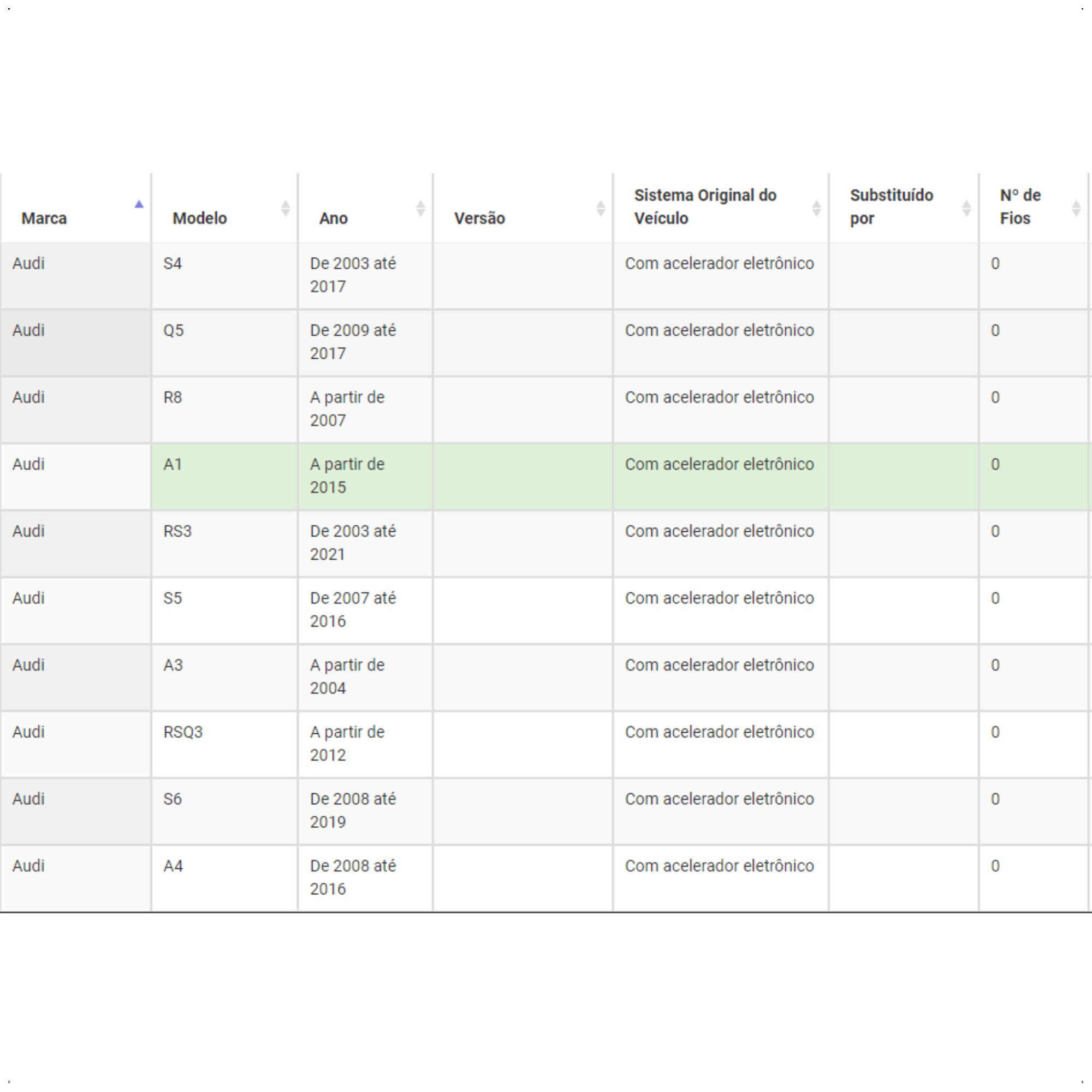Click the 'De 2008 até 2019' year cell

(365, 812)
